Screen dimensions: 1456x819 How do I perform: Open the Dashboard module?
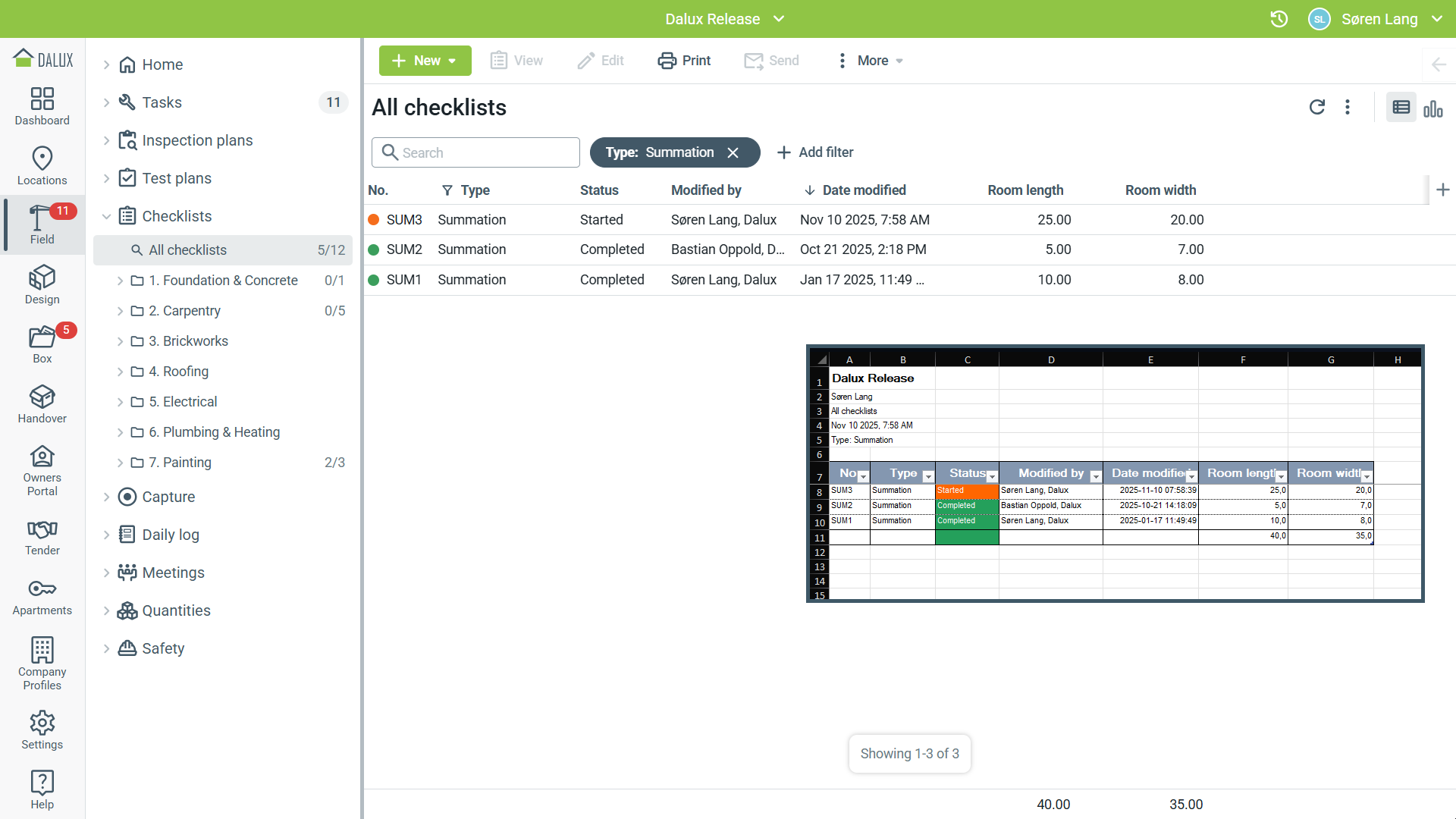(42, 106)
